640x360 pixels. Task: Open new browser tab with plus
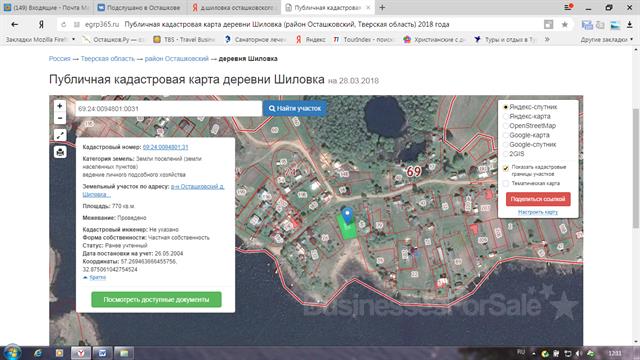[382, 7]
